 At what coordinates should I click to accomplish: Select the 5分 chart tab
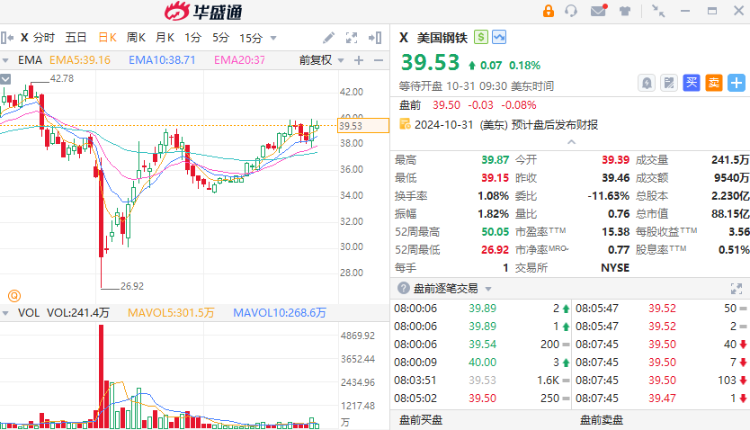pyautogui.click(x=221, y=38)
